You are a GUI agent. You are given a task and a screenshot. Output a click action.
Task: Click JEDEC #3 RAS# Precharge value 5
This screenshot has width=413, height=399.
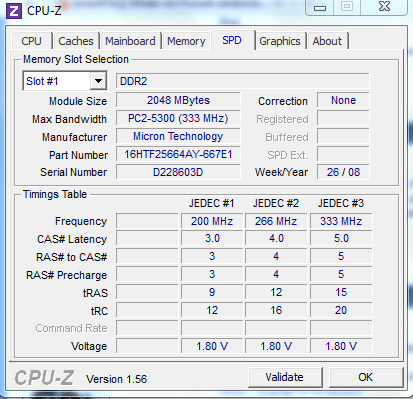tap(341, 274)
